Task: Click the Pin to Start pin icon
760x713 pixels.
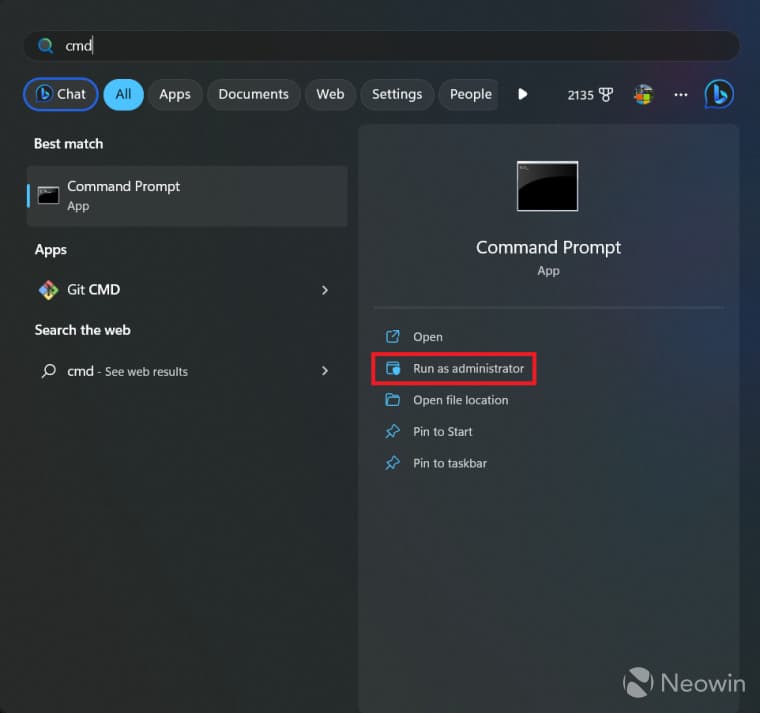Action: pos(393,431)
